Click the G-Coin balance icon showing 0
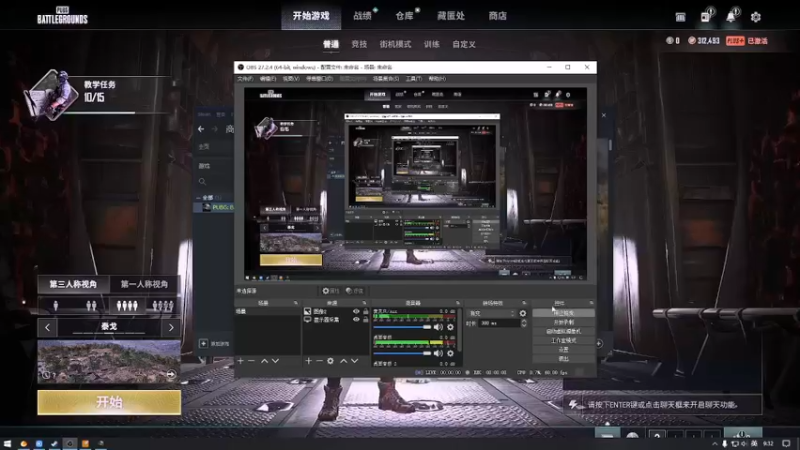Screen dimensions: 800x450 [669, 40]
